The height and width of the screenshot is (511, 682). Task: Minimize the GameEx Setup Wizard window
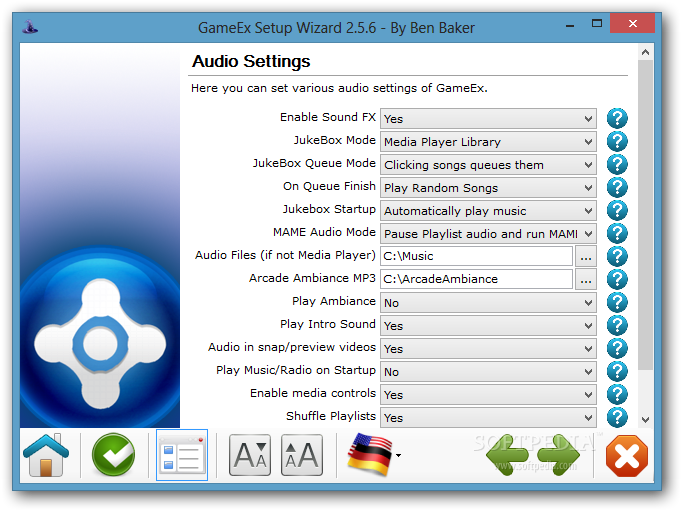coord(570,25)
